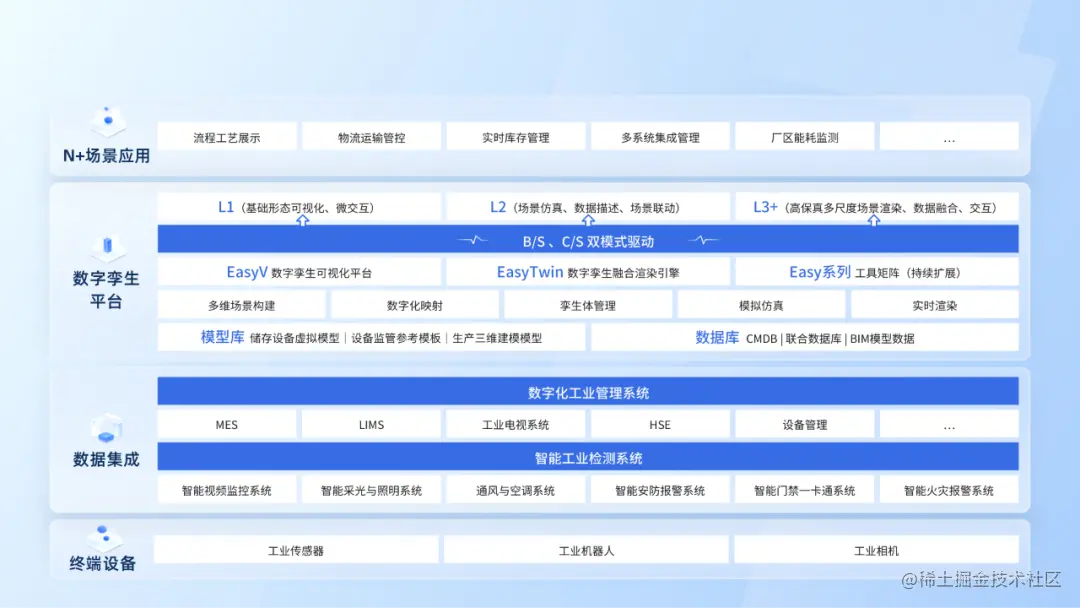Select the 物流运输管控 box
Screen dimensions: 1080x608
[x=371, y=137]
